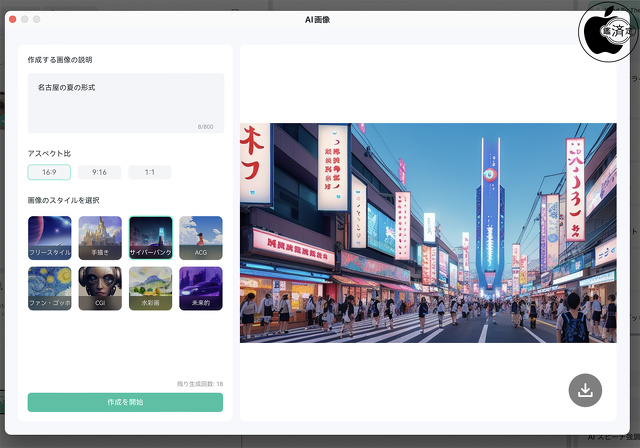Click the apple logo badge at top right

pyautogui.click(x=608, y=30)
